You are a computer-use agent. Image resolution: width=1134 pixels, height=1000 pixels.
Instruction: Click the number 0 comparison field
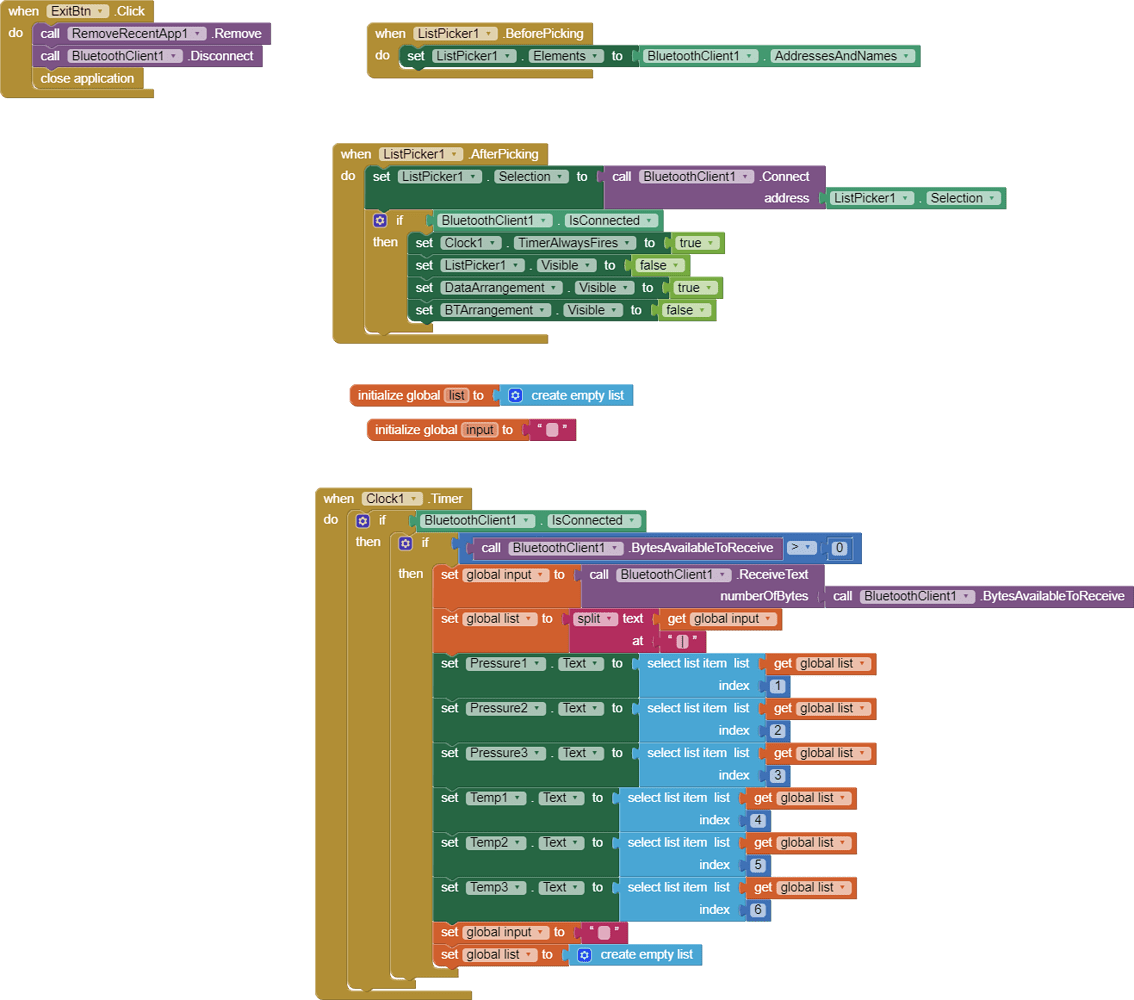839,548
